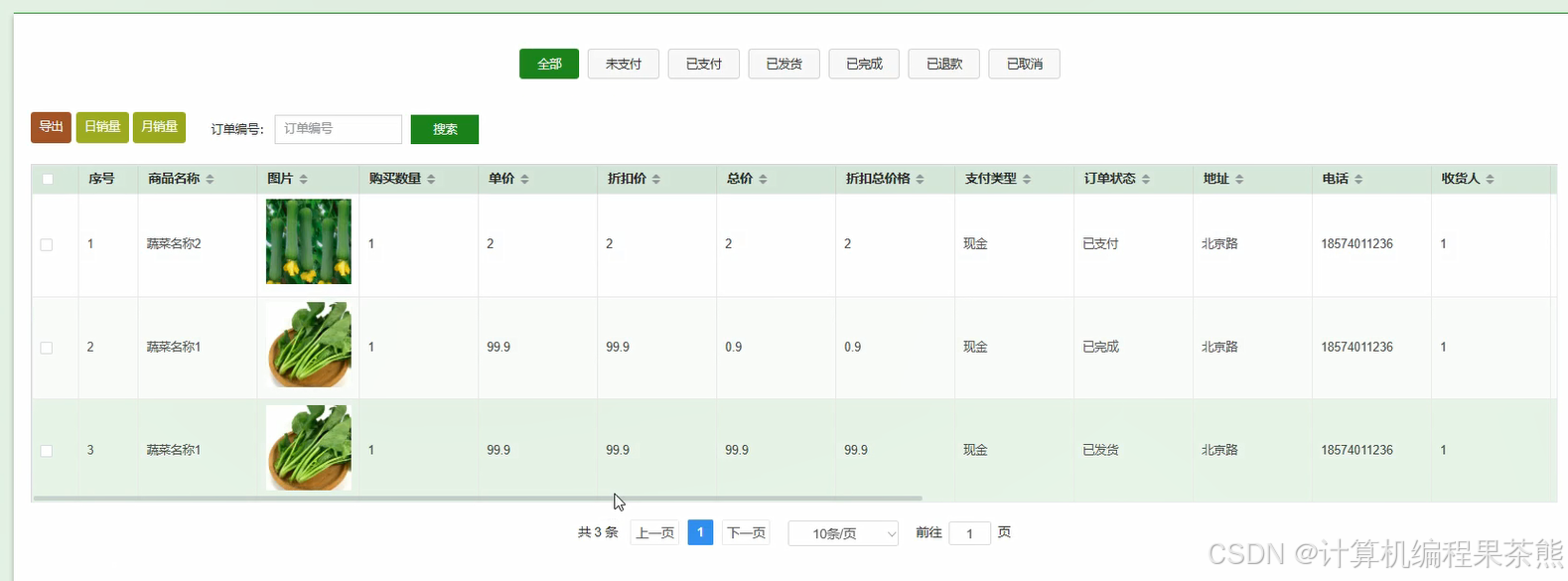Sort by 图片 column arrows
Screen dimensions: 1568x581
coord(304,179)
